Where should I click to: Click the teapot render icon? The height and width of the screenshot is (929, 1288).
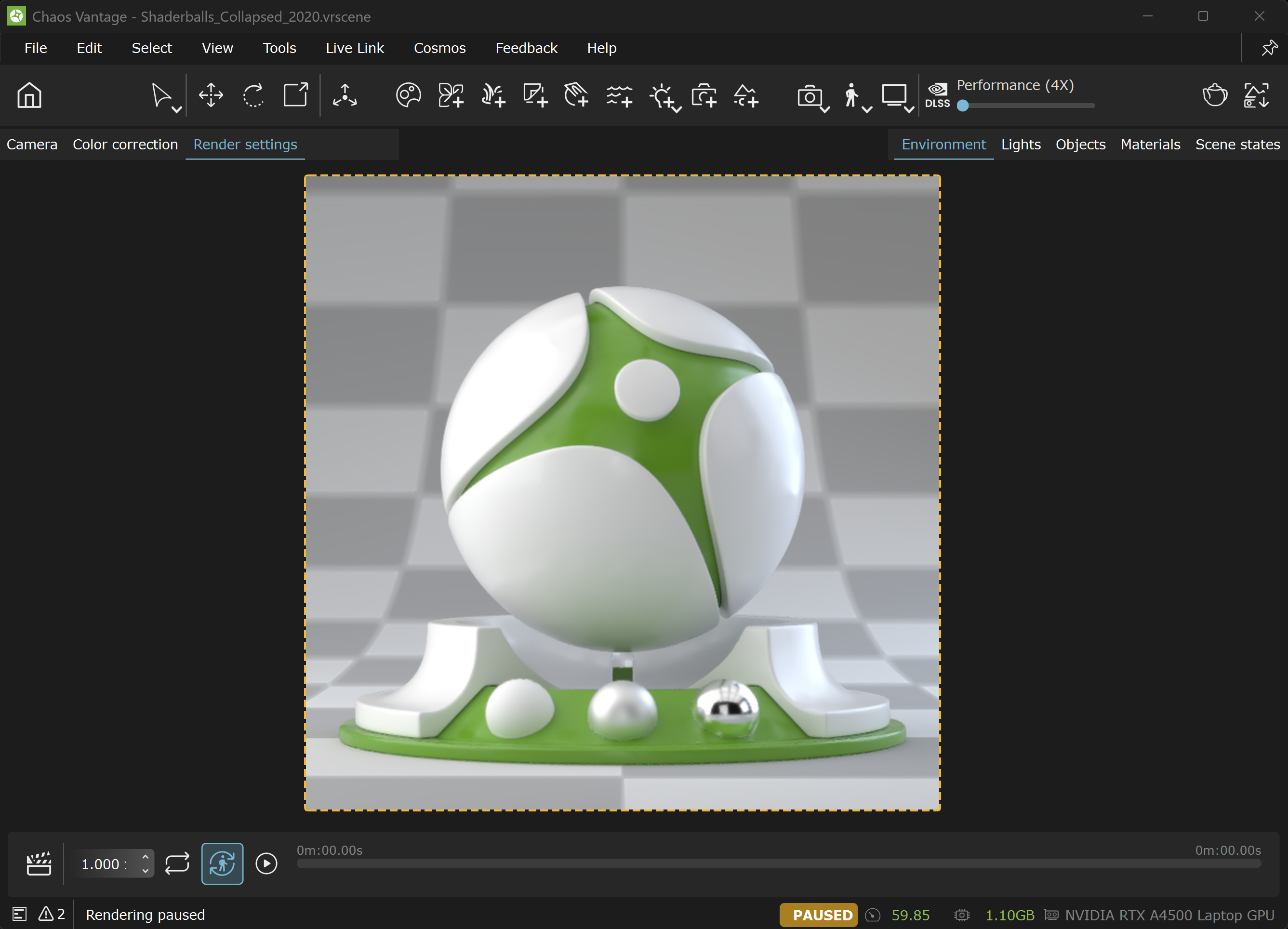coord(1215,95)
